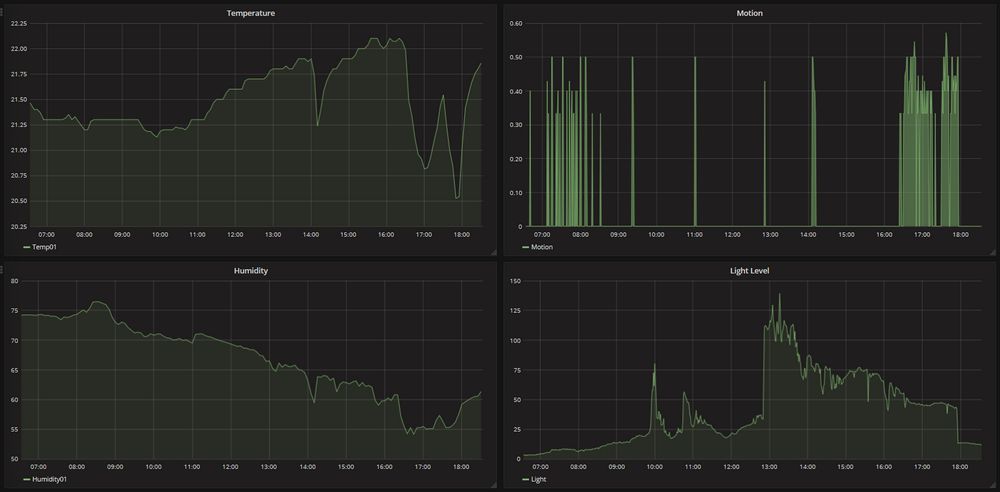This screenshot has height=492, width=1000.
Task: Open the Motion panel title menu
Action: 748,13
